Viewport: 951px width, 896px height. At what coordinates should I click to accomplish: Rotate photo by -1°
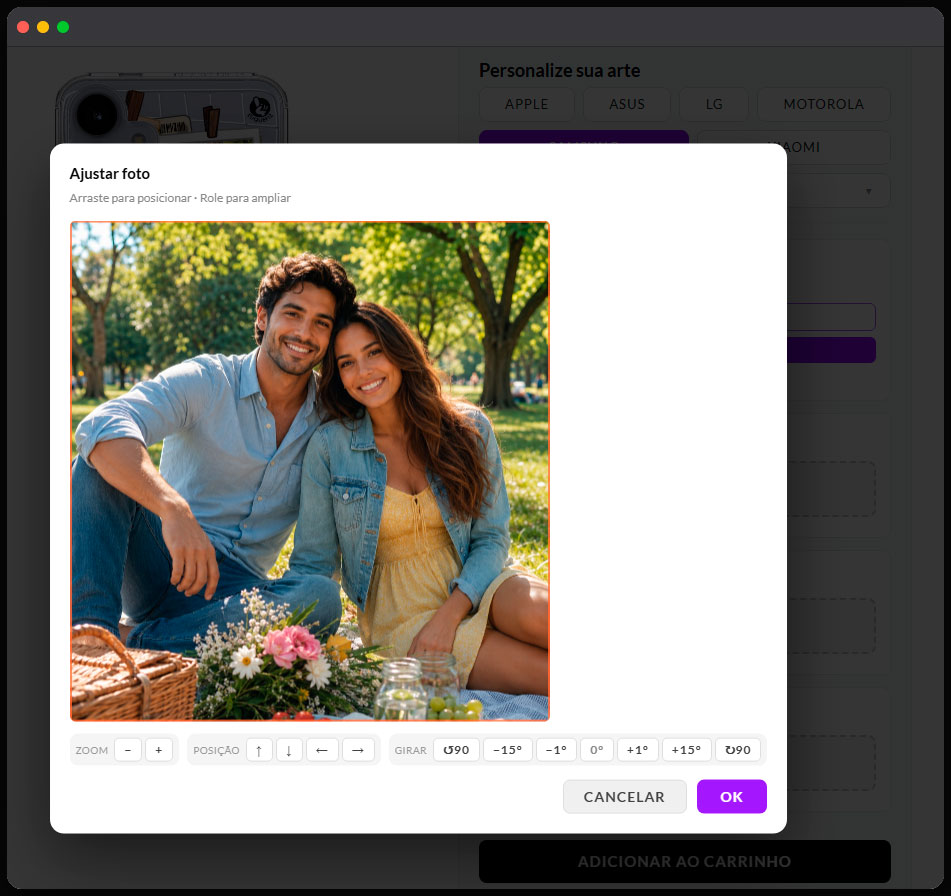(x=556, y=750)
